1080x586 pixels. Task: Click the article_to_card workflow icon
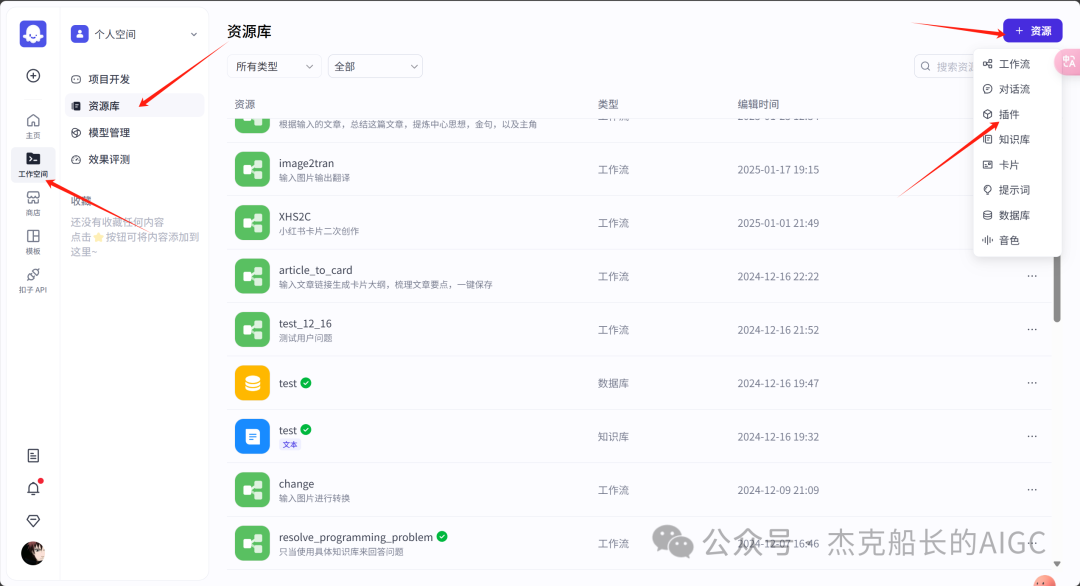click(252, 276)
